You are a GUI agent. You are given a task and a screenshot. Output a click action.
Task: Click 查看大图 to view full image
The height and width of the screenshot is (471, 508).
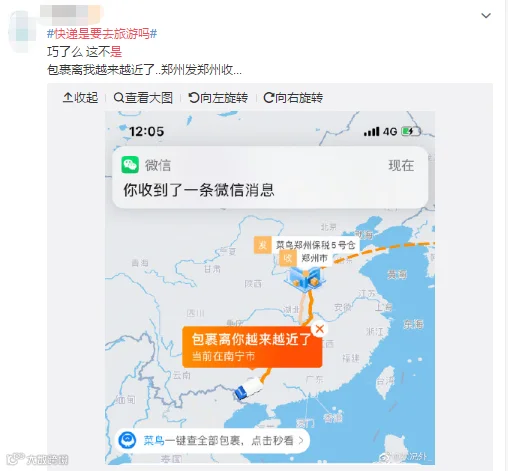(143, 98)
